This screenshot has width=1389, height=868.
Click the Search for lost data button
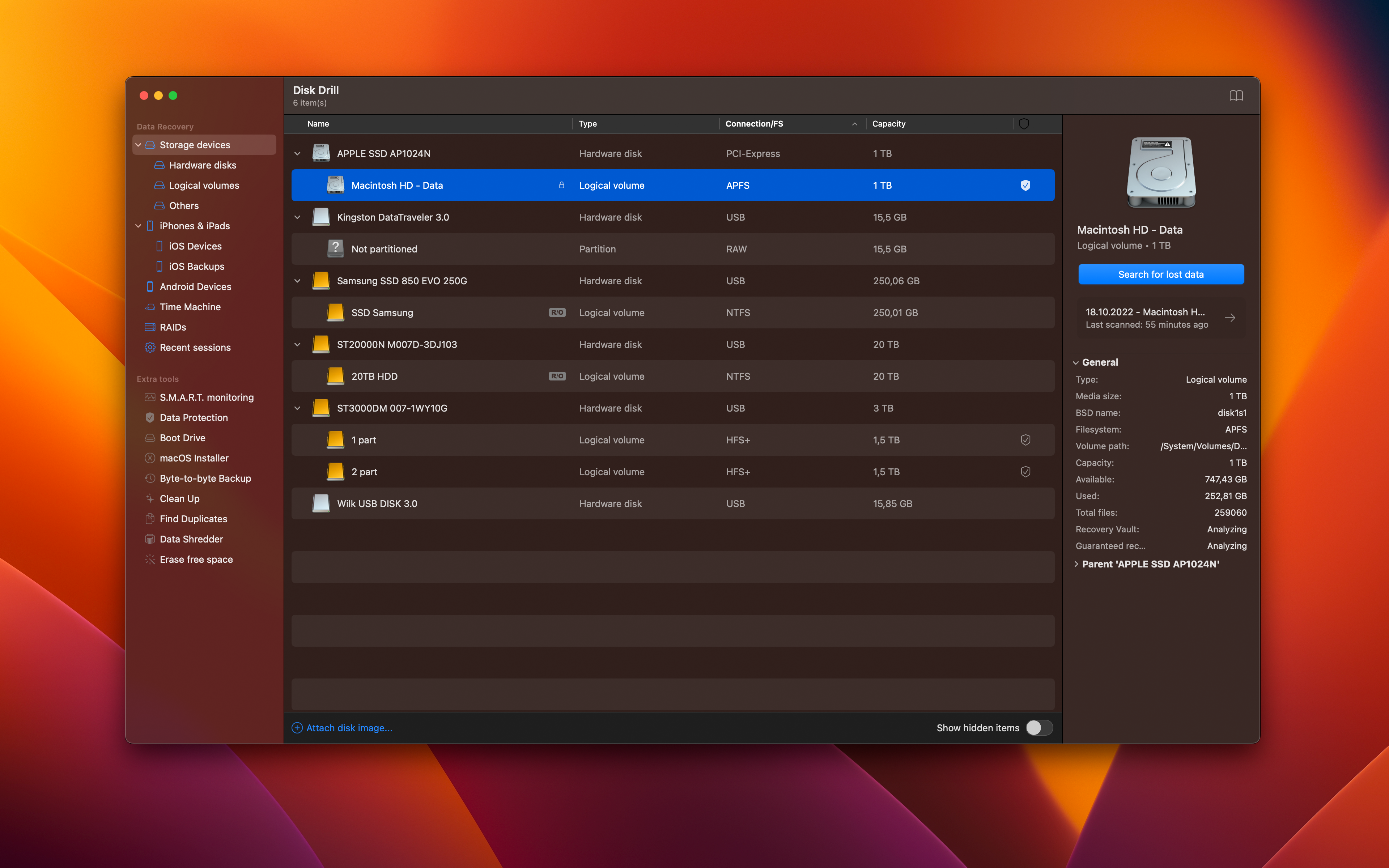pyautogui.click(x=1160, y=275)
